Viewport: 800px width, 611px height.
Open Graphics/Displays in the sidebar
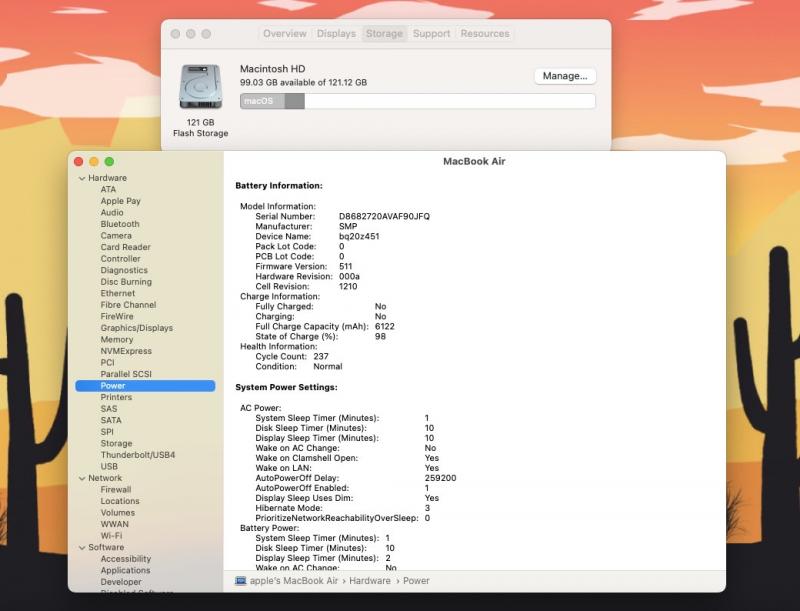(x=137, y=328)
